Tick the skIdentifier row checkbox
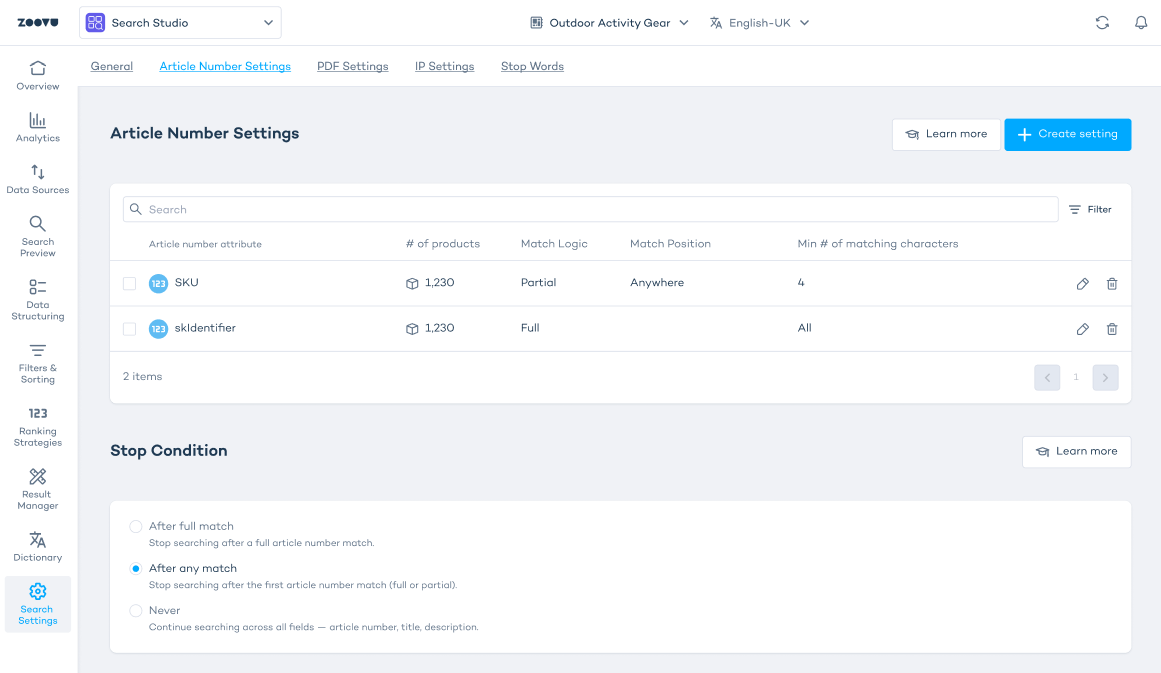Image resolution: width=1161 pixels, height=673 pixels. [x=130, y=329]
